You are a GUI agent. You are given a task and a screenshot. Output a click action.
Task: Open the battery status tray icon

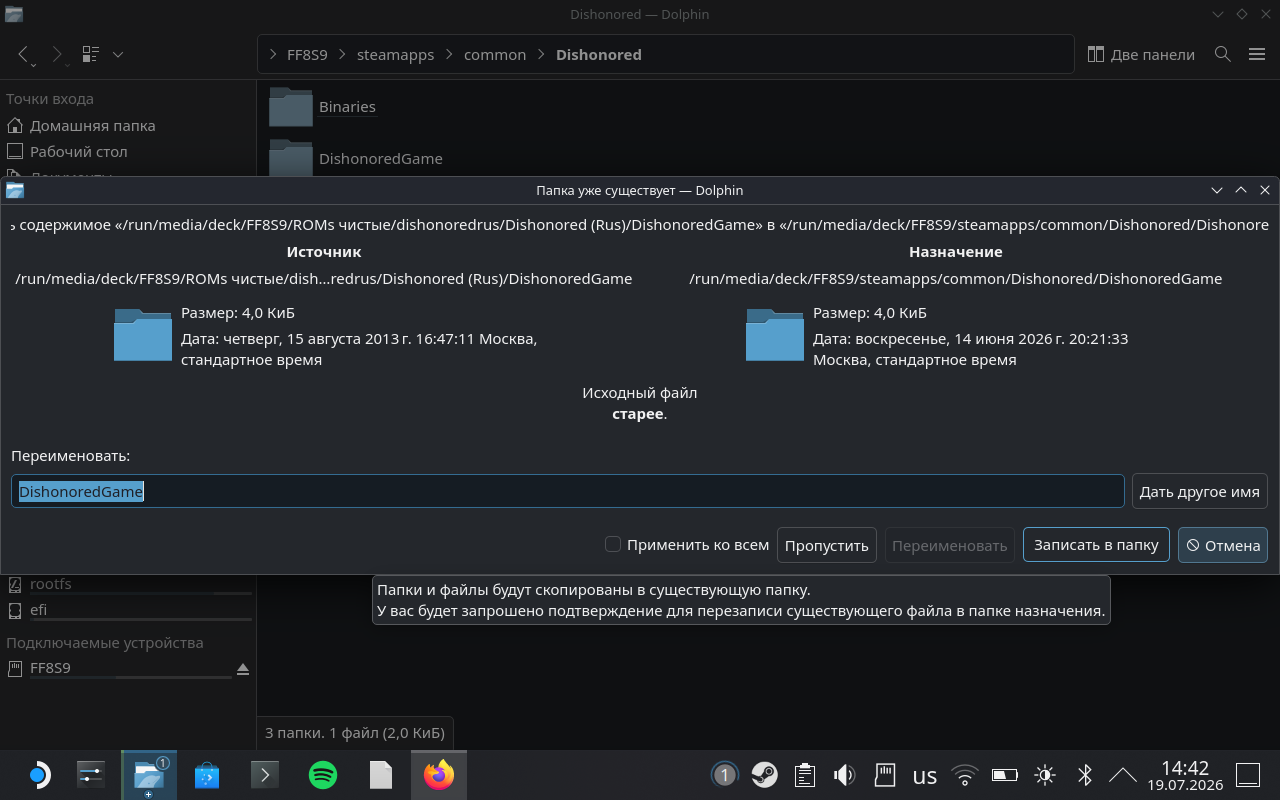pyautogui.click(x=1005, y=775)
